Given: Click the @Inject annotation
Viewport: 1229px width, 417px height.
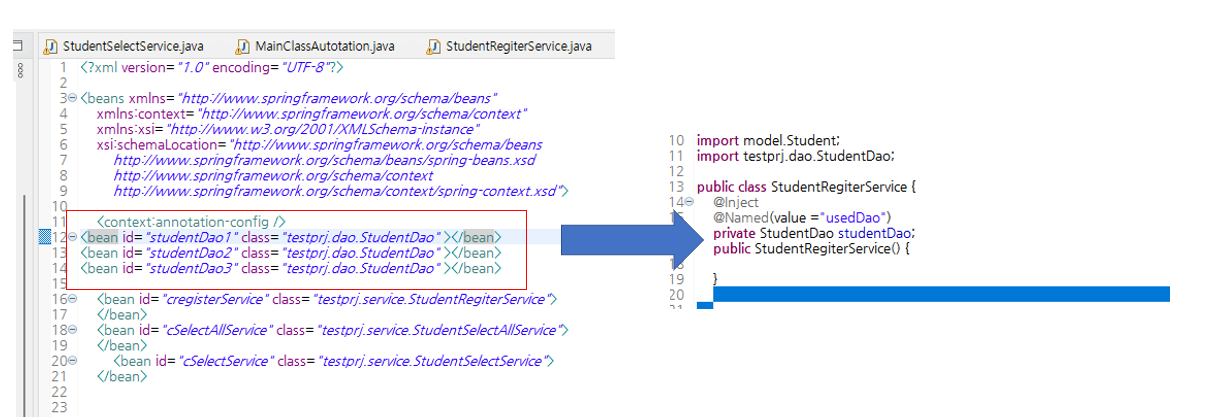Looking at the screenshot, I should pos(735,202).
